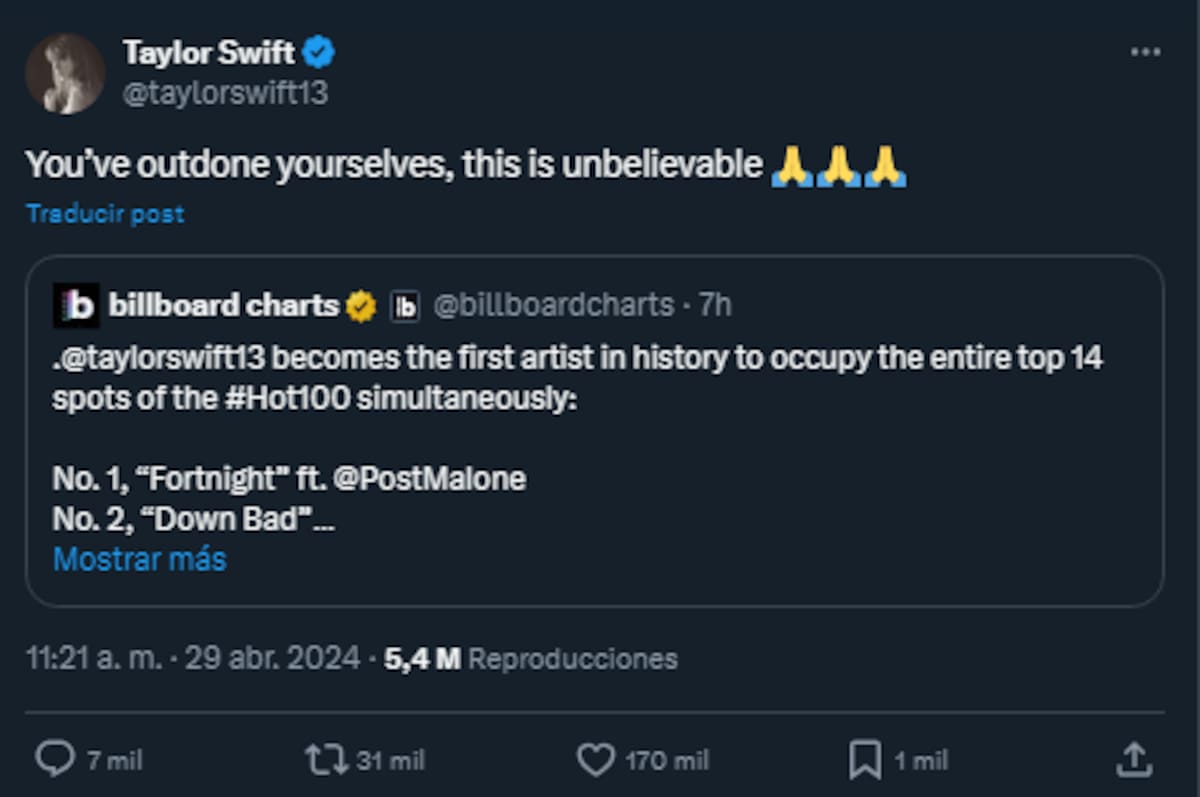
Task: Click the @billboardcharts handle
Action: (553, 306)
